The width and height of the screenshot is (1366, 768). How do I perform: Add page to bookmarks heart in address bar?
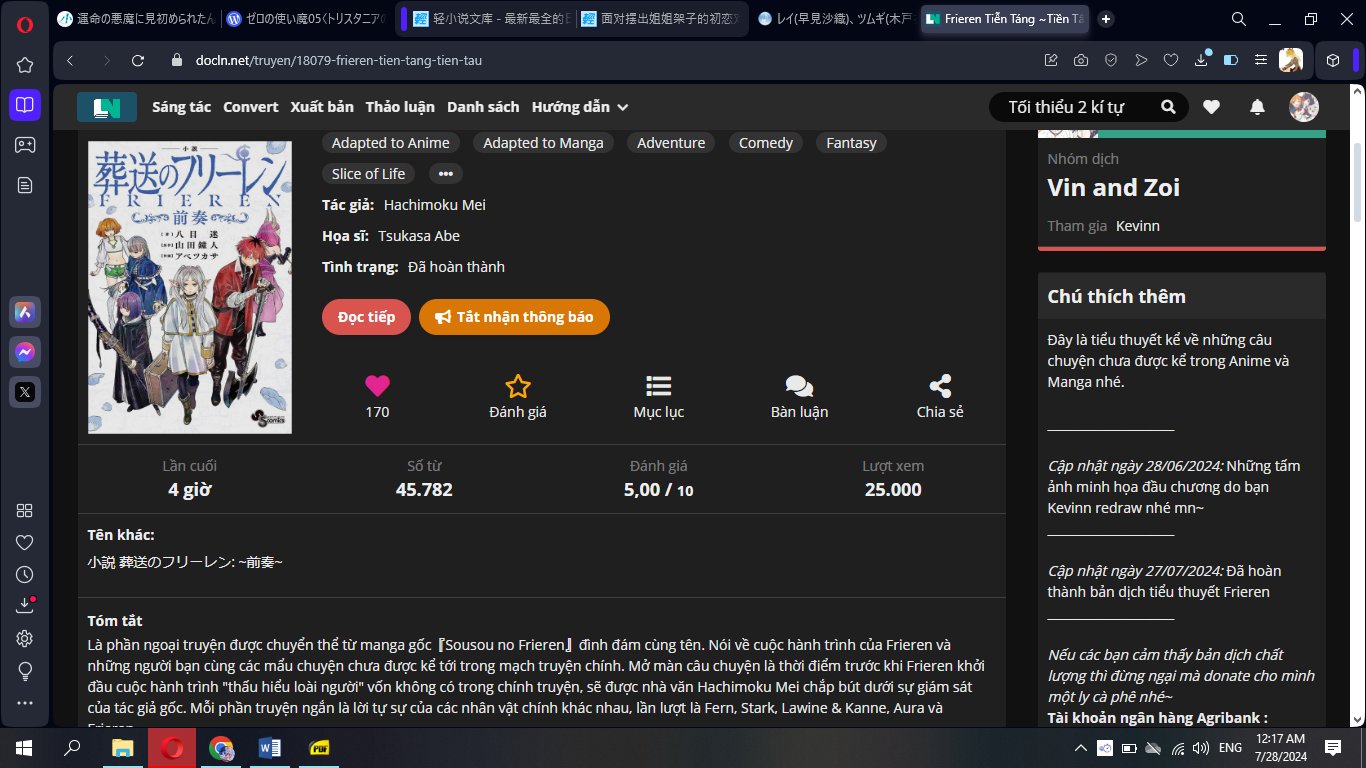pos(1170,60)
